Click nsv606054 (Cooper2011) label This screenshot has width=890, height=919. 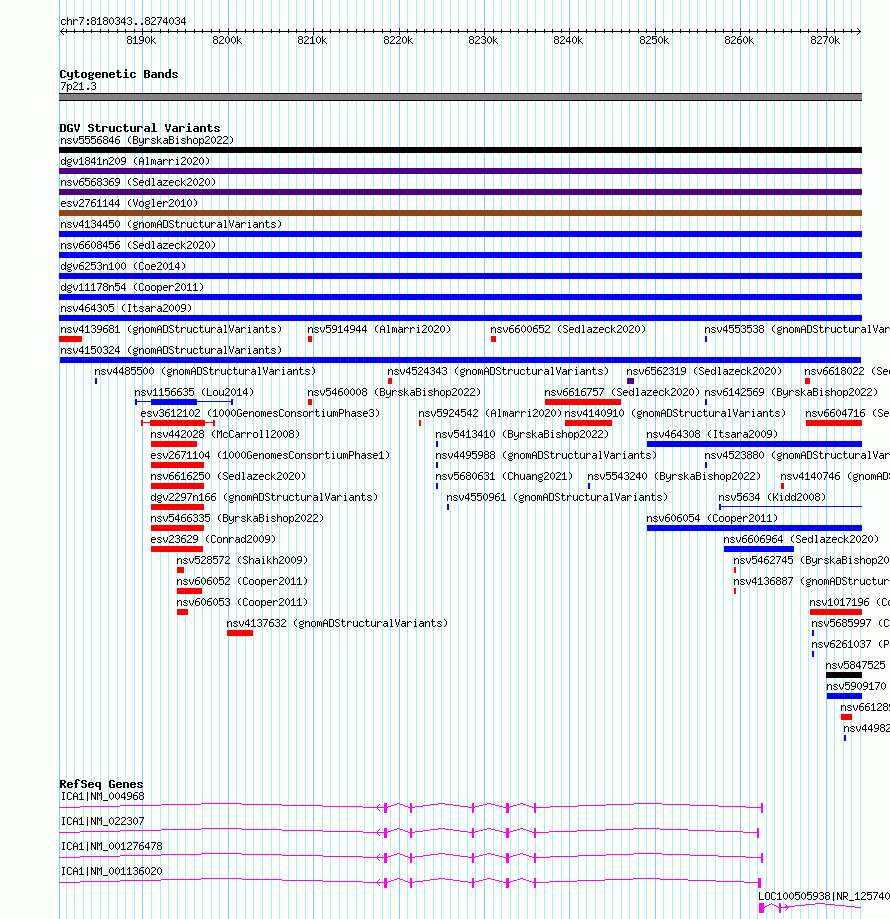[712, 520]
